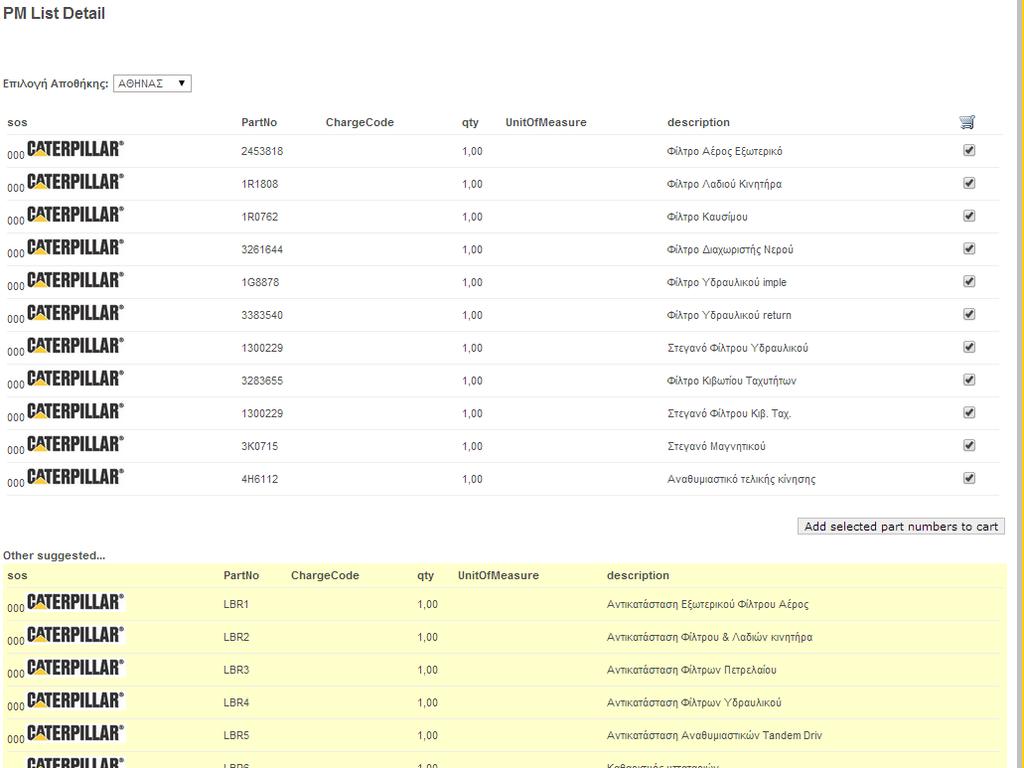The height and width of the screenshot is (768, 1024).
Task: Select part number 3261644
Action: pos(262,249)
